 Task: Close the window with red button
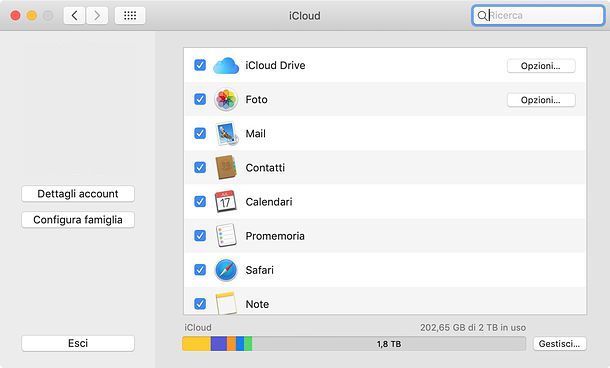point(16,16)
